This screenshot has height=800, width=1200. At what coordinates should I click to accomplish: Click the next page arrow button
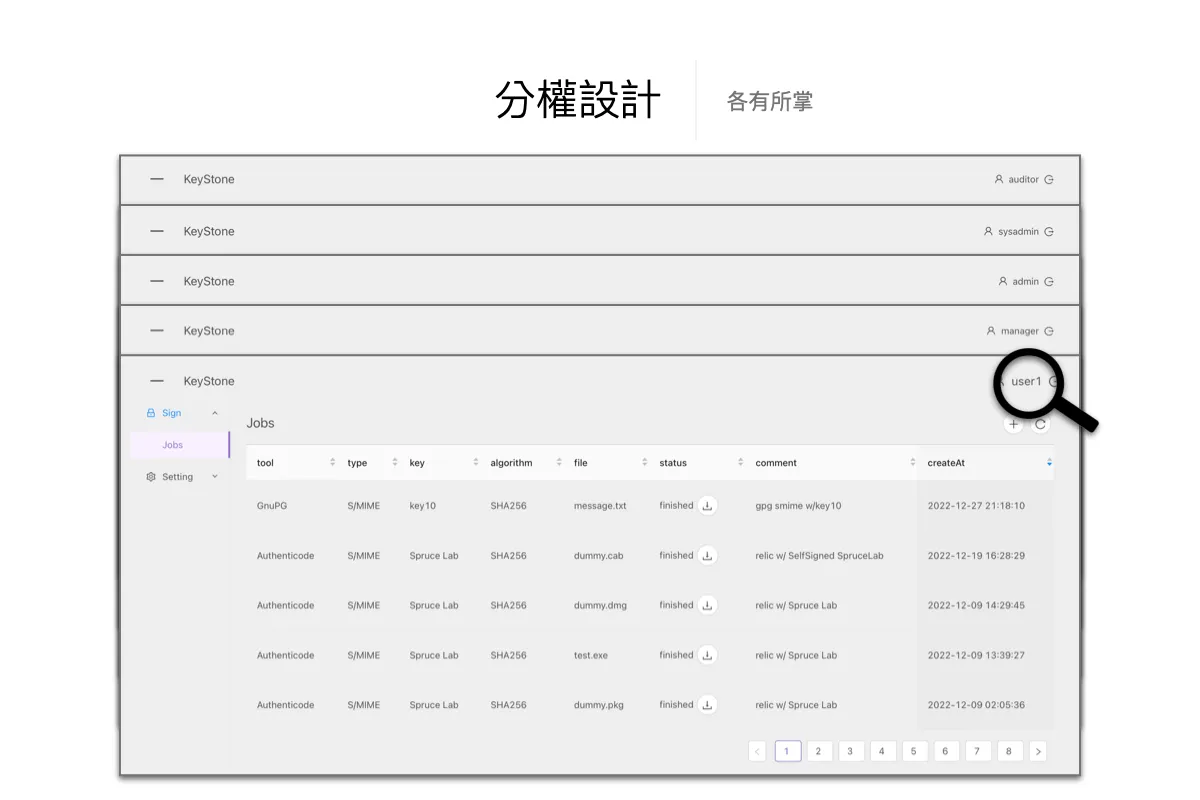(1038, 751)
